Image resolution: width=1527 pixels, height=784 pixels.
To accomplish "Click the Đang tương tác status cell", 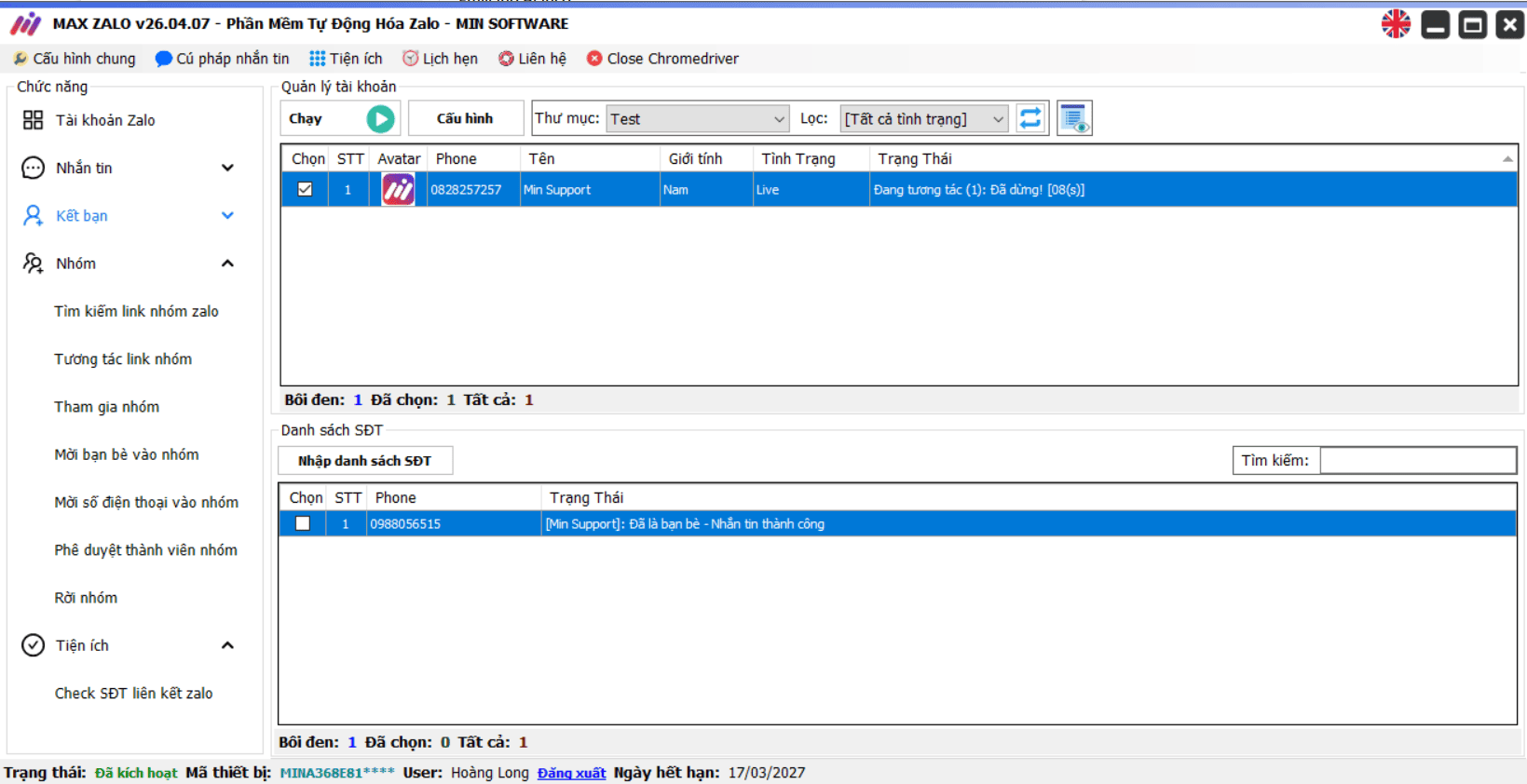I will pyautogui.click(x=1193, y=190).
